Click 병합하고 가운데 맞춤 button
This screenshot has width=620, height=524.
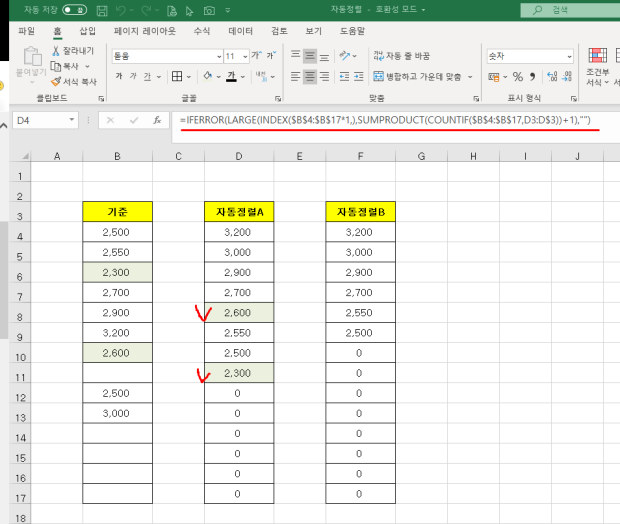coord(418,76)
